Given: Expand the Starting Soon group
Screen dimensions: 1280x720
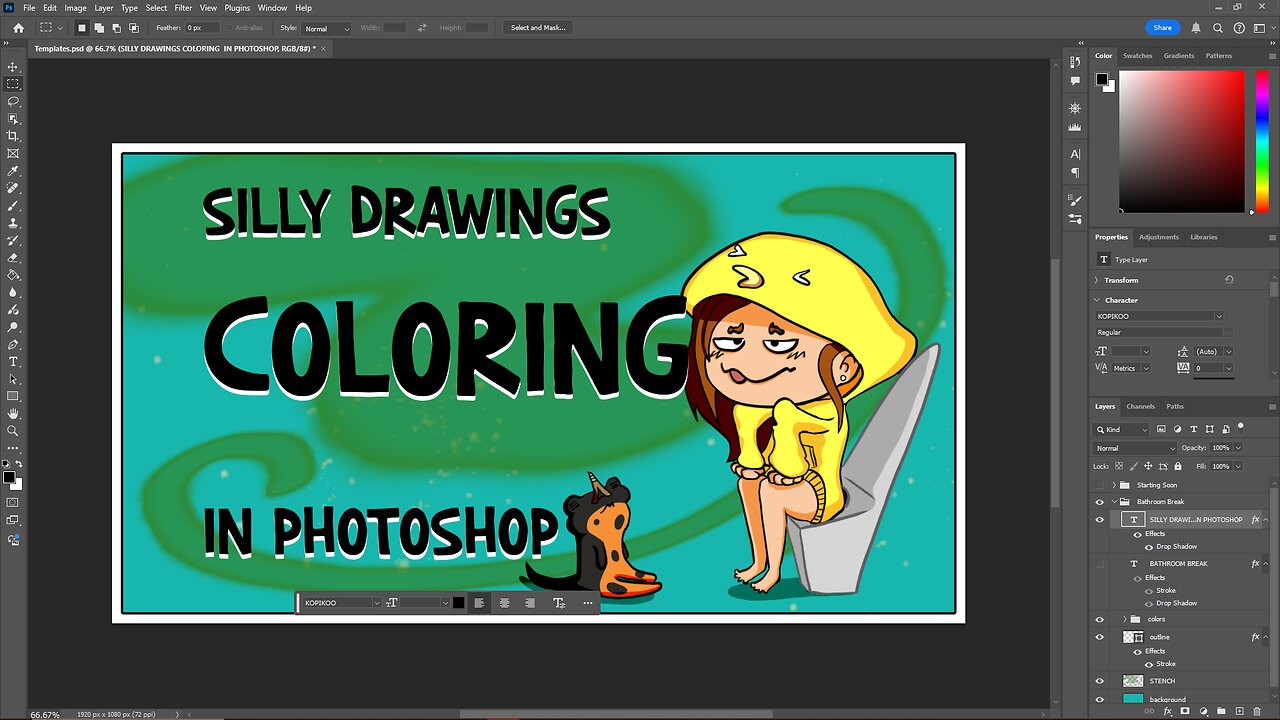Looking at the screenshot, I should click(x=1114, y=485).
